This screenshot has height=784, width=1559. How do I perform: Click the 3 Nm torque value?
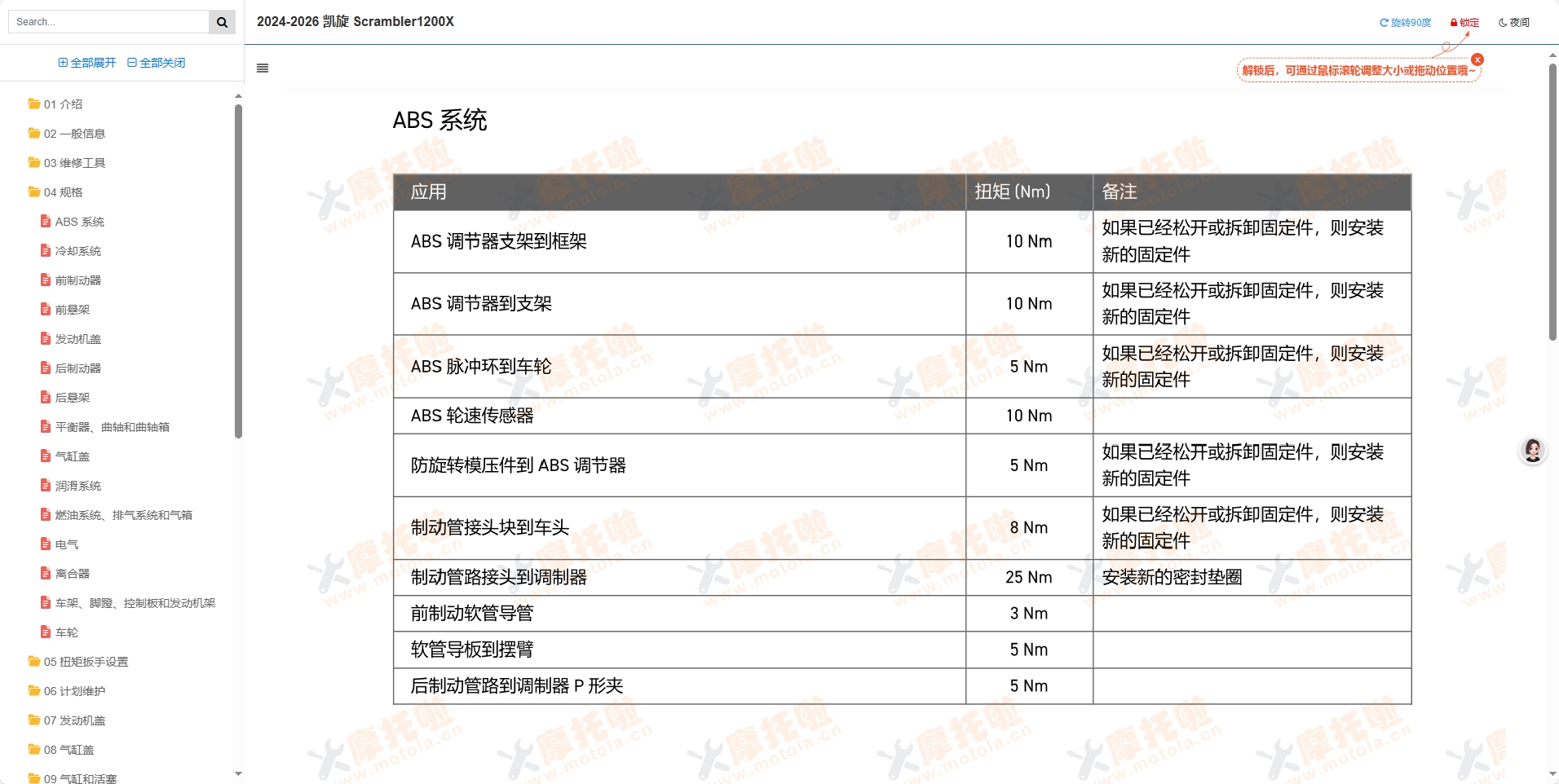click(x=1029, y=614)
